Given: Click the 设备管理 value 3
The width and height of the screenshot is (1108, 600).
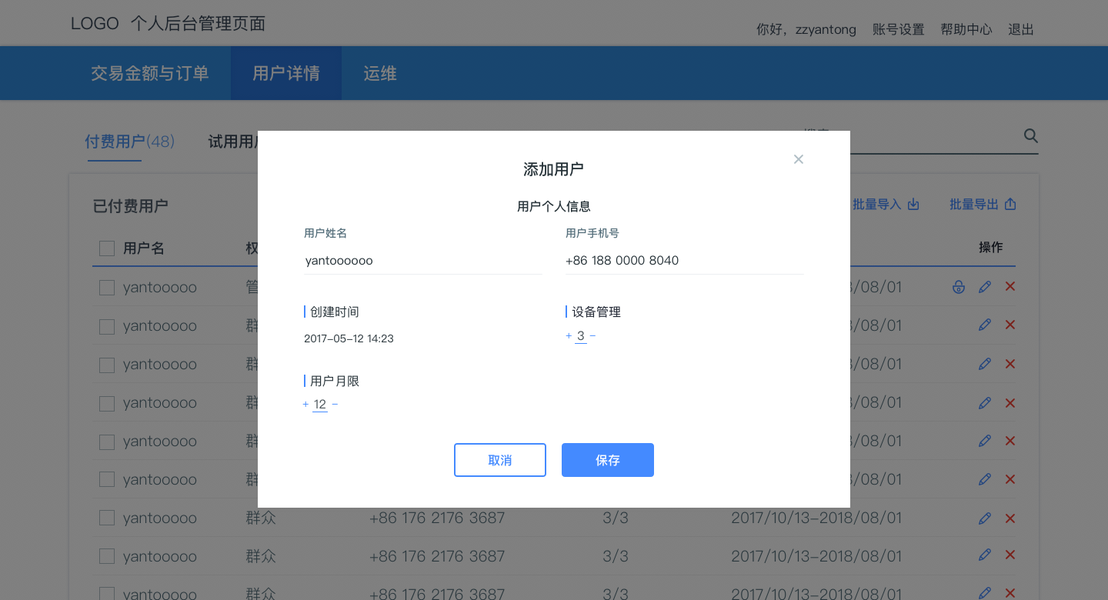Looking at the screenshot, I should click(580, 336).
